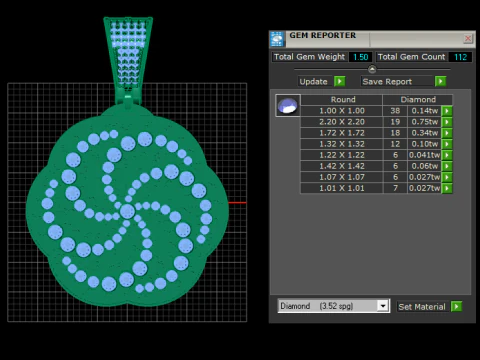Click the count cell showing 18
Image resolution: width=480 pixels, height=360 pixels.
[x=395, y=133]
